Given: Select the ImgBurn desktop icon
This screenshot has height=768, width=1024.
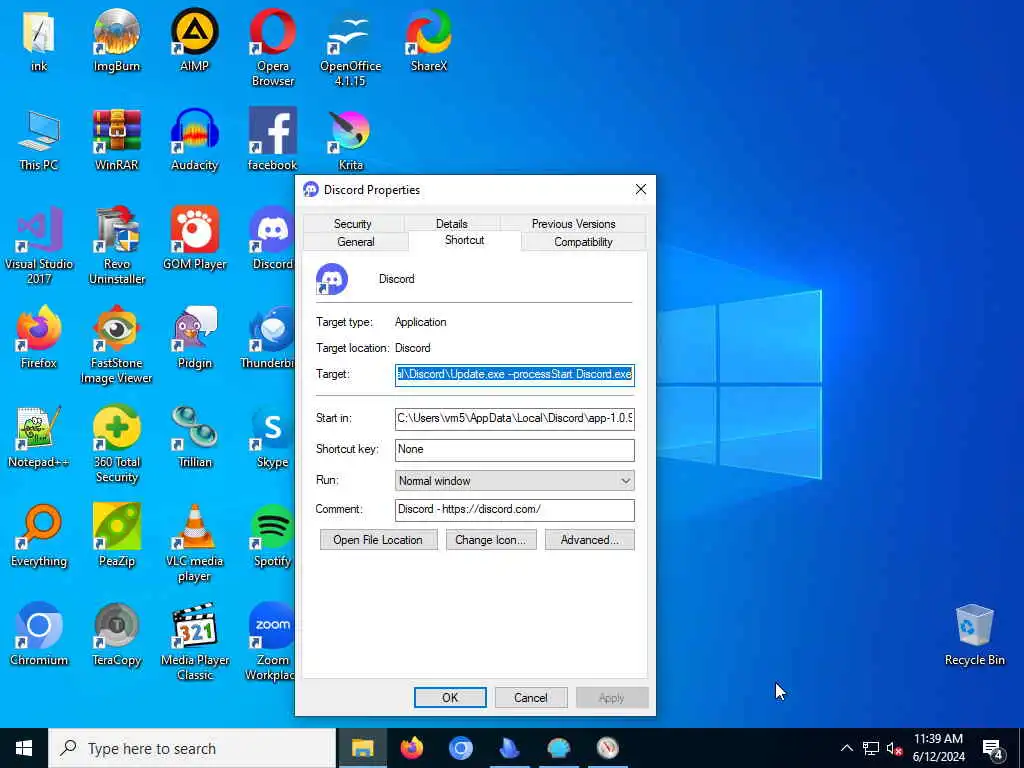Looking at the screenshot, I should pyautogui.click(x=116, y=39).
